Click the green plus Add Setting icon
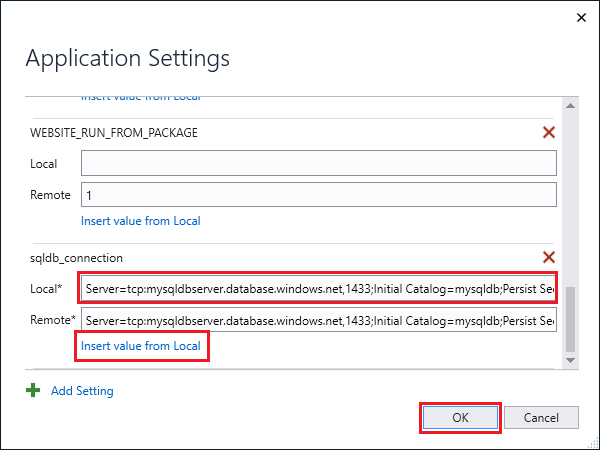This screenshot has width=600, height=450. click(33, 390)
